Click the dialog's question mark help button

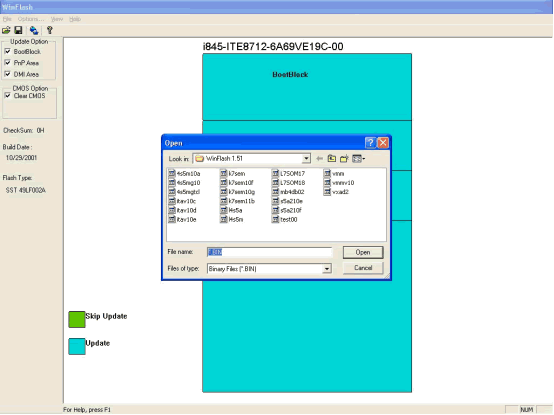370,143
